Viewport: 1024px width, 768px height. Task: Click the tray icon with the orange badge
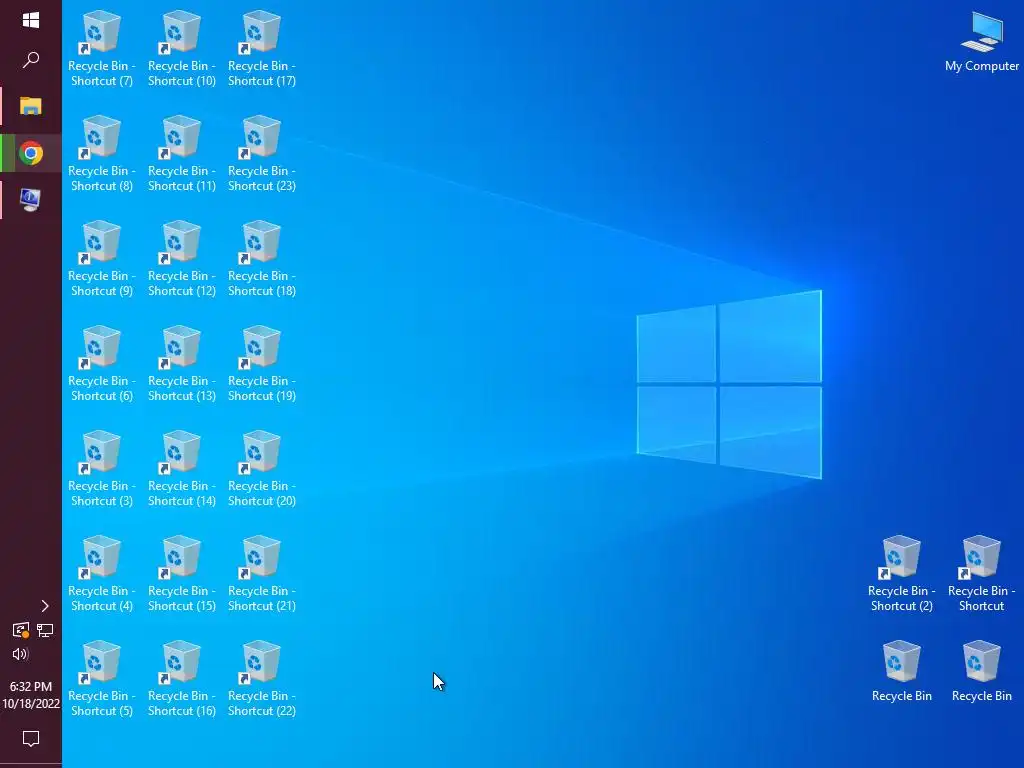[21, 630]
